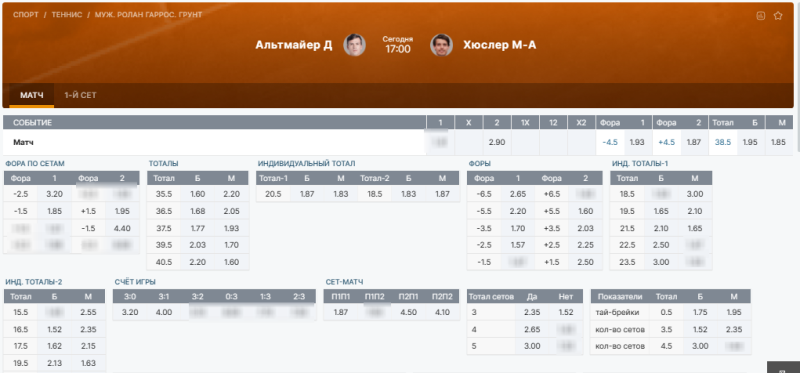Pick the 1.85 total under odds in the Матч row

pos(779,142)
